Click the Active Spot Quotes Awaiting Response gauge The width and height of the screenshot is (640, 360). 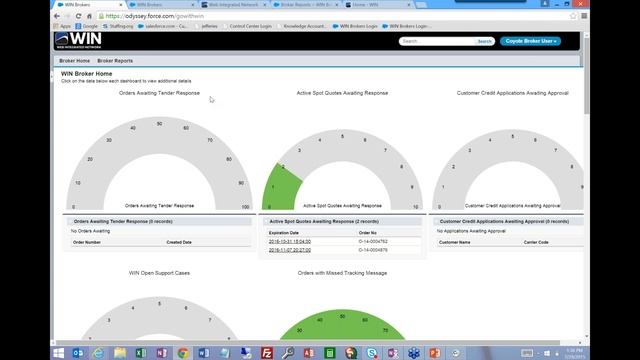coord(342,169)
